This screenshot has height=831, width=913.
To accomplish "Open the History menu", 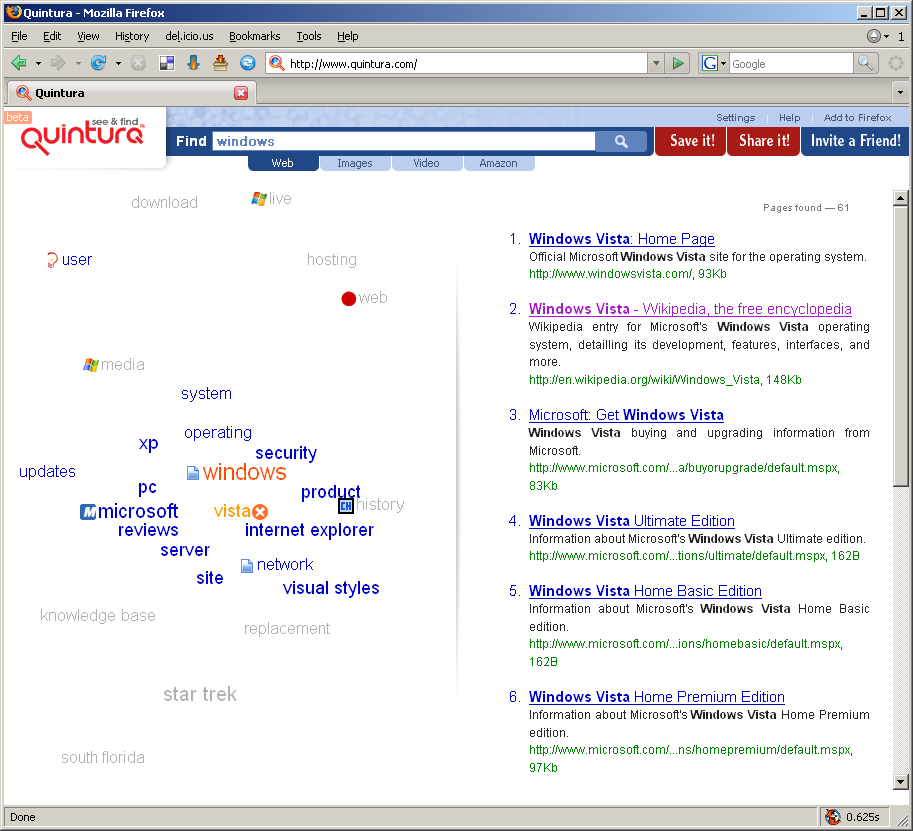I will pos(132,36).
